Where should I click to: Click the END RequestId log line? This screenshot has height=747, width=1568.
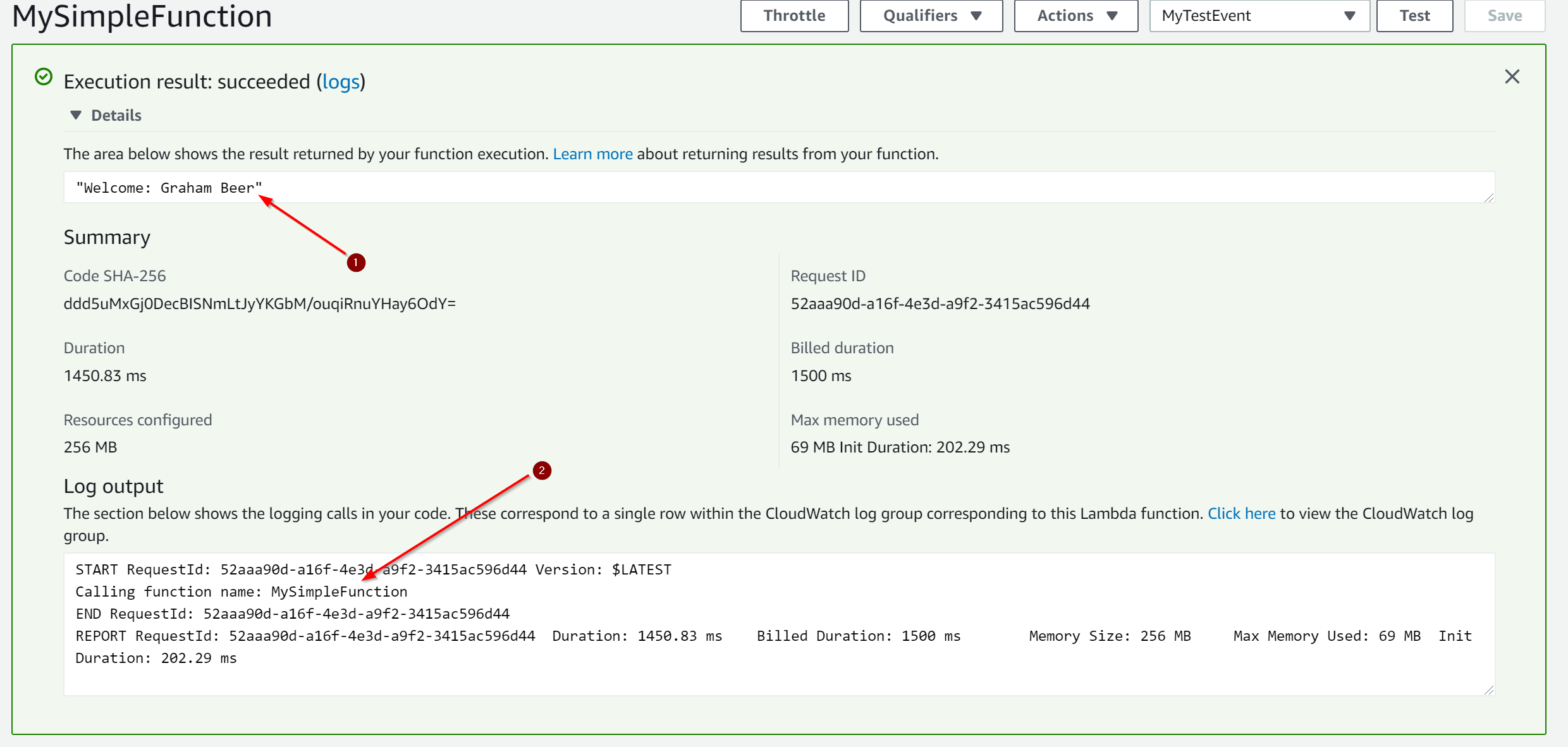click(x=293, y=614)
